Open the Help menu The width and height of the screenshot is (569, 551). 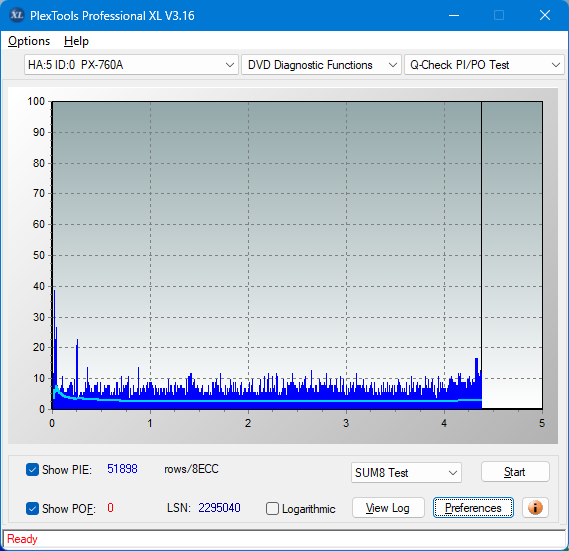coord(76,41)
